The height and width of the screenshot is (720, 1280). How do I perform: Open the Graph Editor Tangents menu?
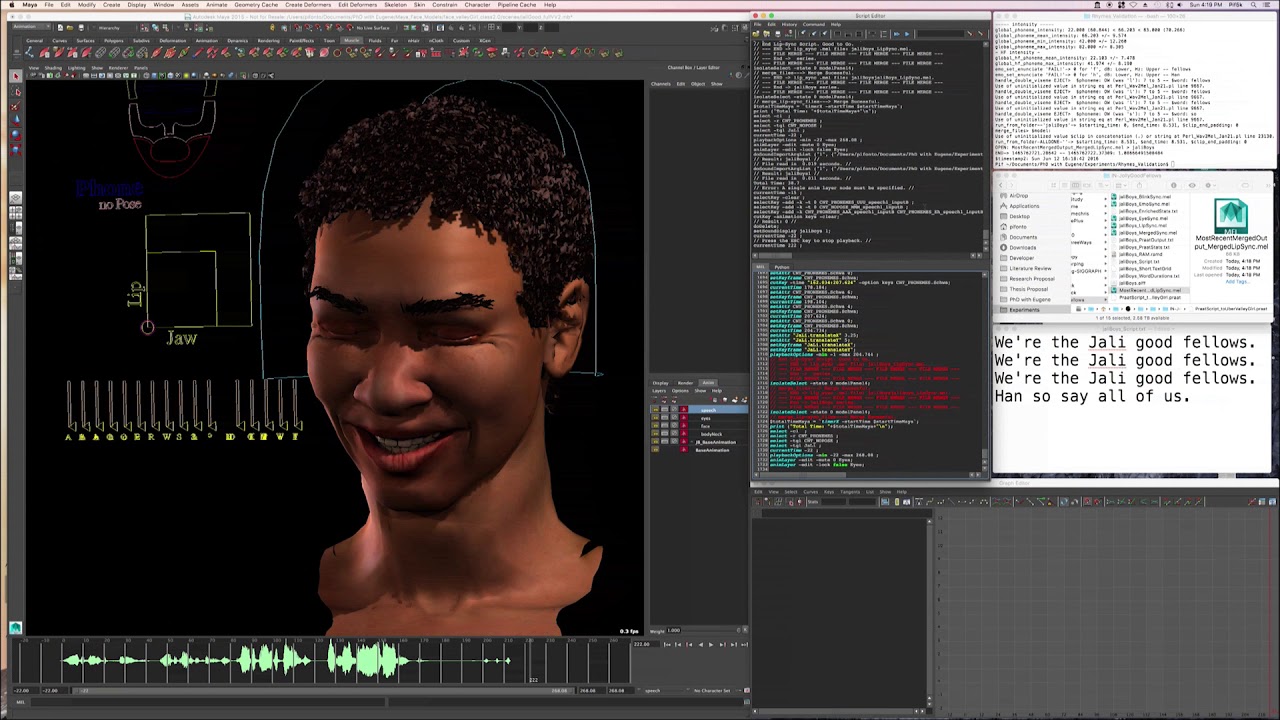click(850, 492)
